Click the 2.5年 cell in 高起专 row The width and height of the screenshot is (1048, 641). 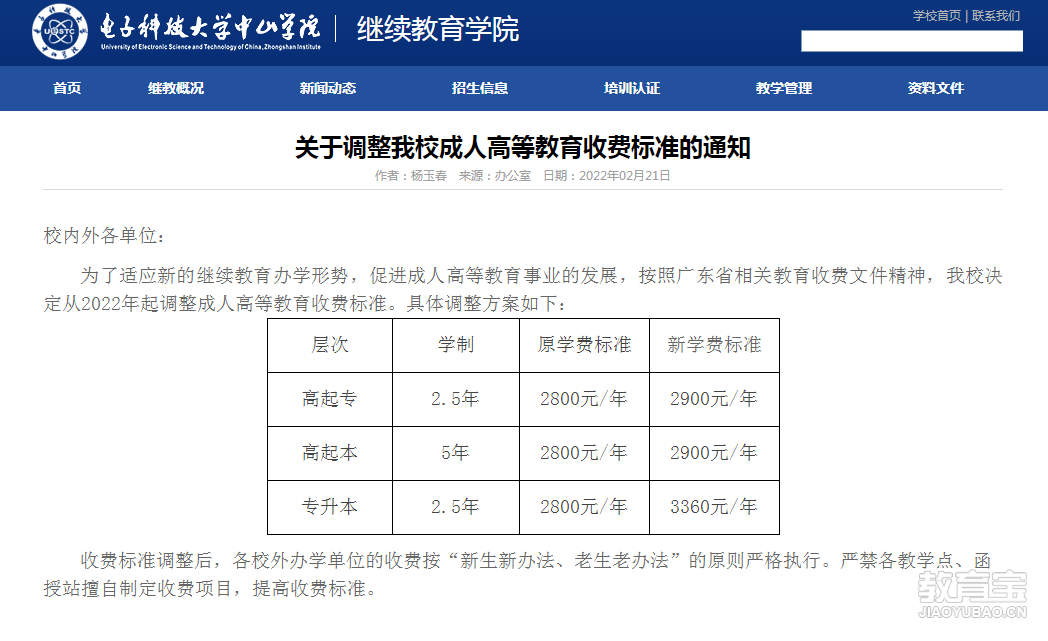[455, 399]
